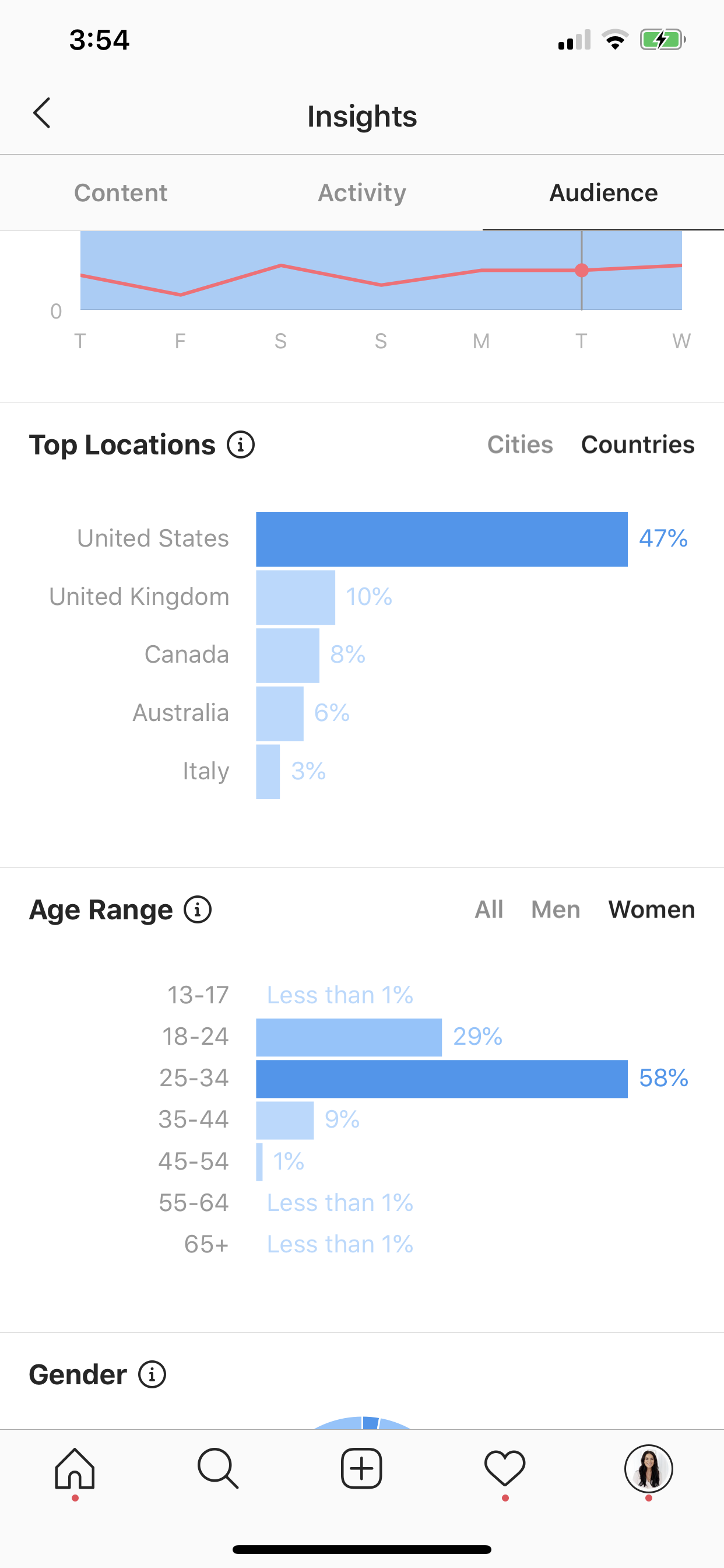Select Women in Age Range filter

(652, 910)
